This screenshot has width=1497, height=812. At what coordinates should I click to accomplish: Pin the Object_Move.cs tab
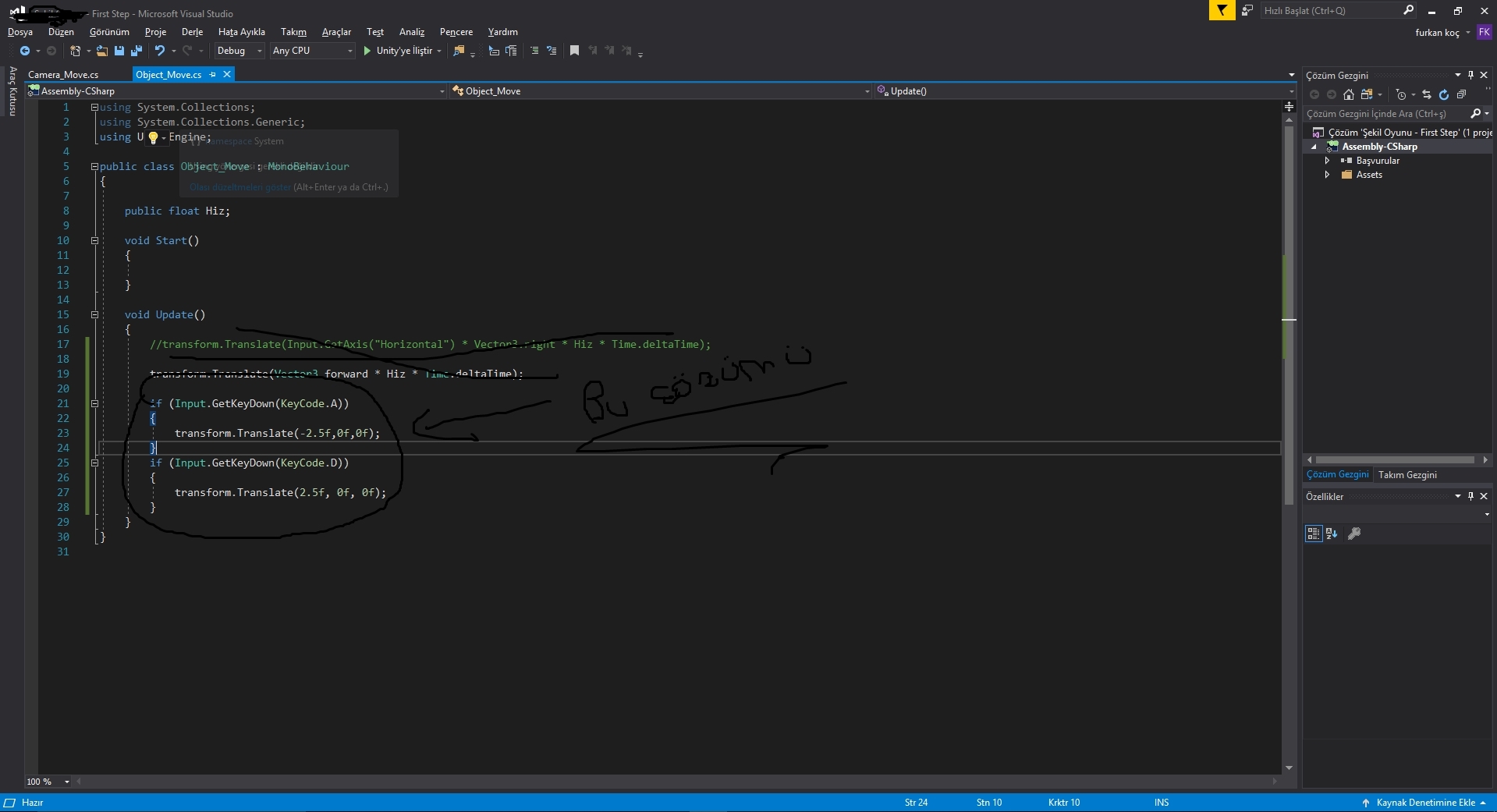pos(212,74)
